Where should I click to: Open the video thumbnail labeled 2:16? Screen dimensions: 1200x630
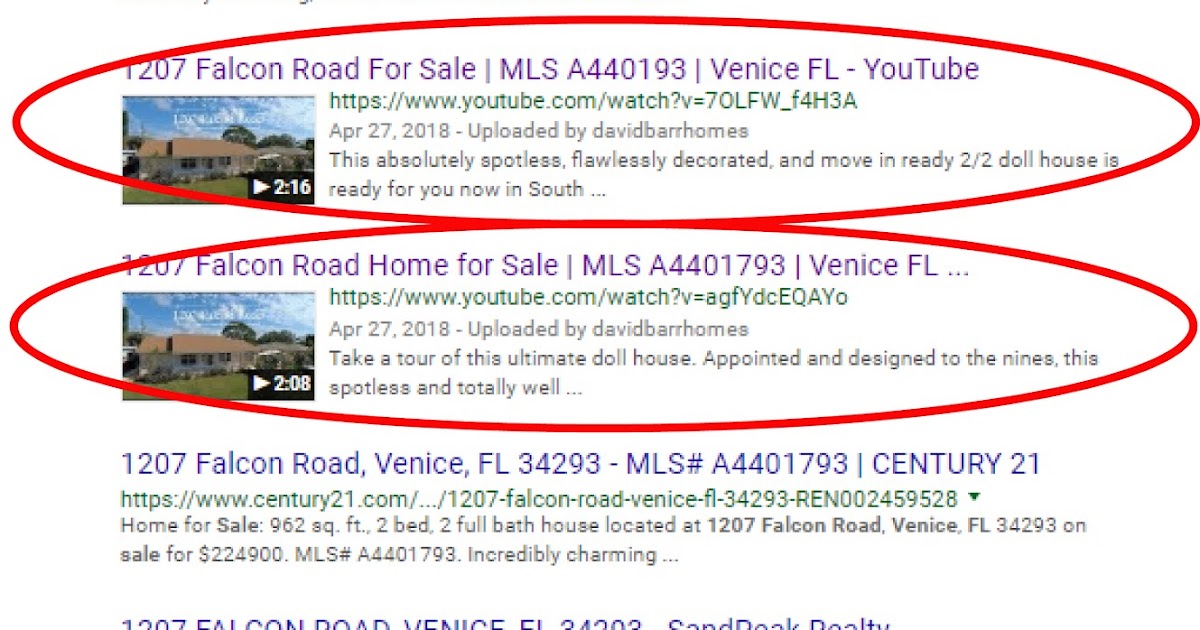tap(218, 149)
